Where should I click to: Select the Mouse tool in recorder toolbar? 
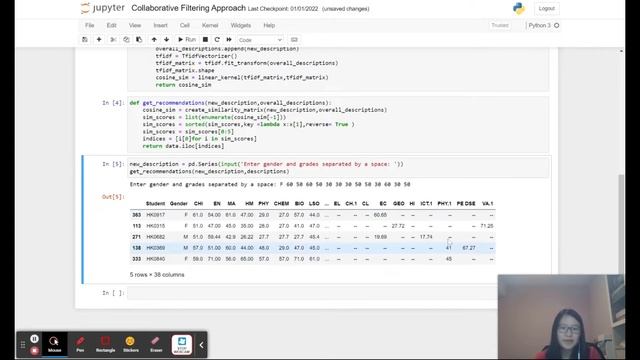pos(54,344)
